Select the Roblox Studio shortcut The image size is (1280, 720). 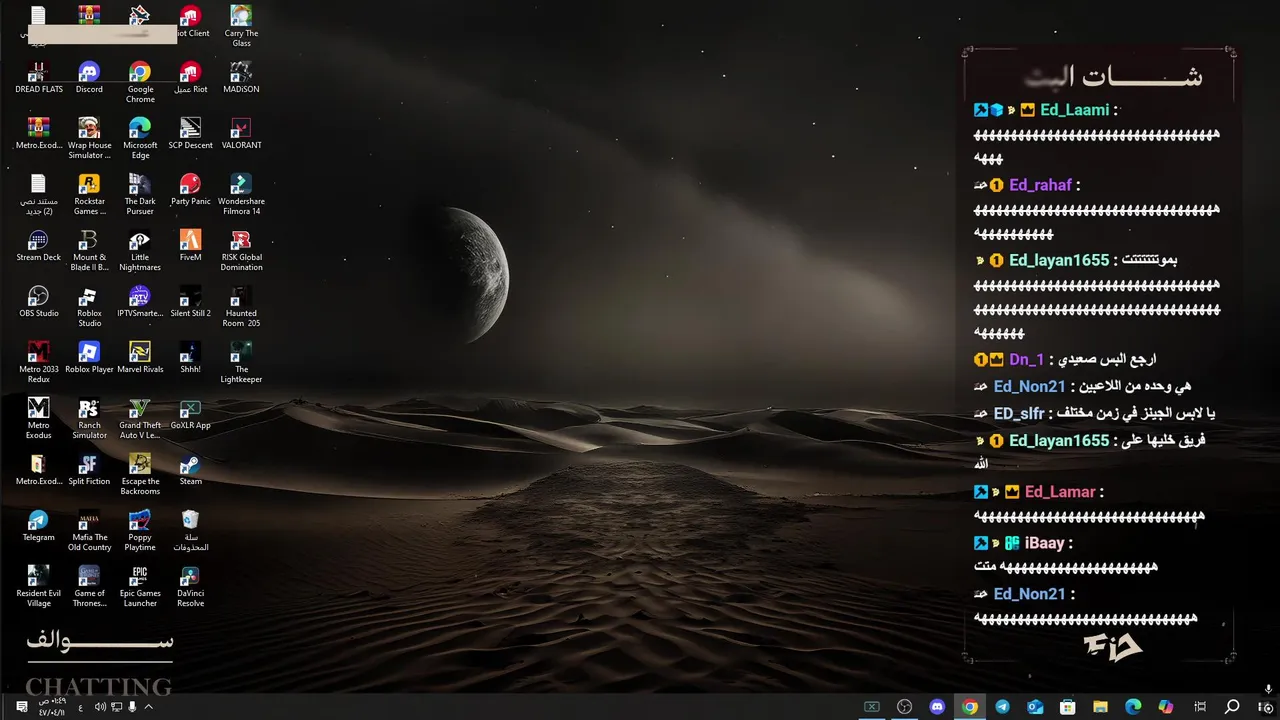(89, 306)
